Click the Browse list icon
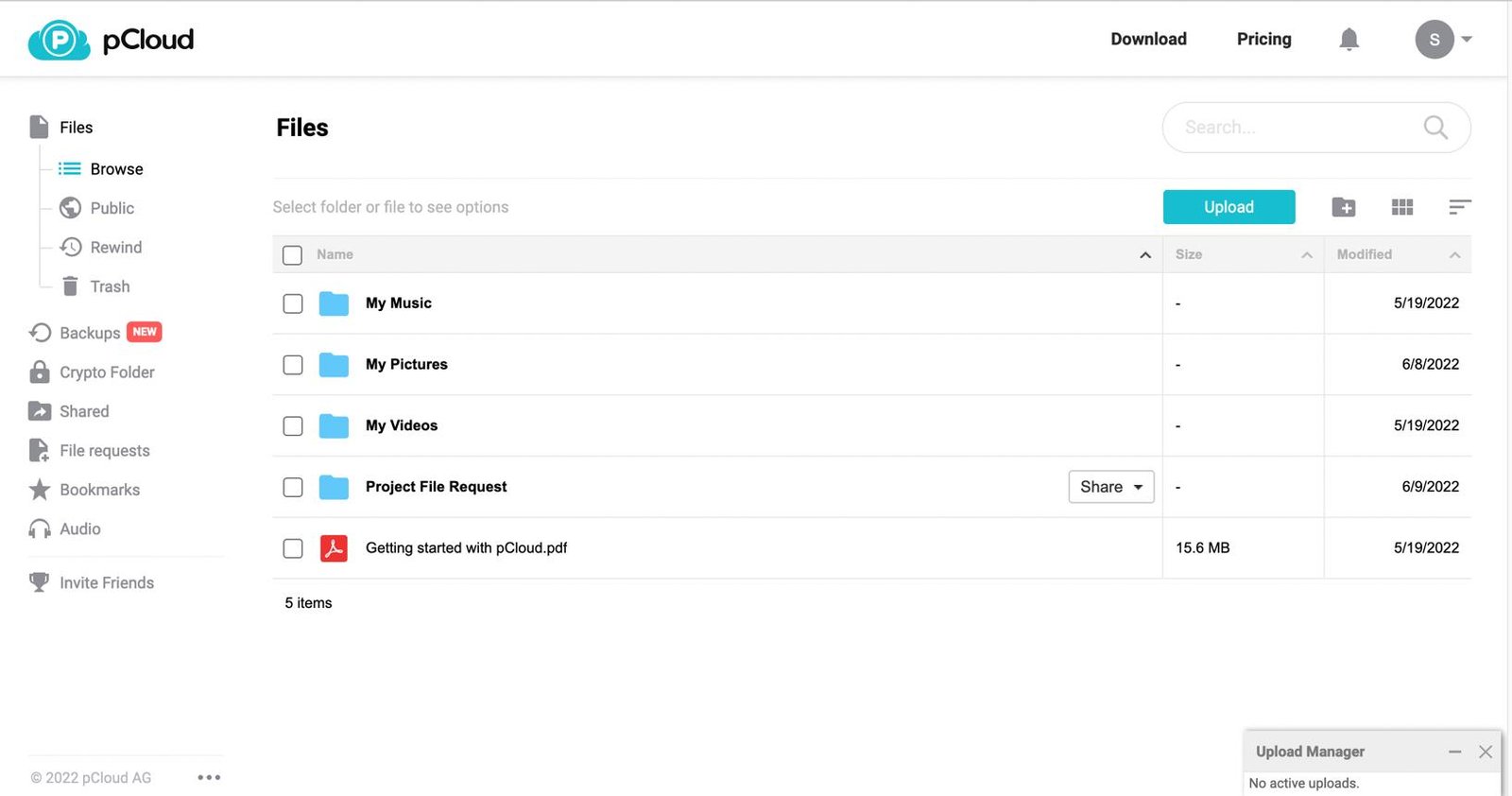The width and height of the screenshot is (1512, 796). (70, 169)
